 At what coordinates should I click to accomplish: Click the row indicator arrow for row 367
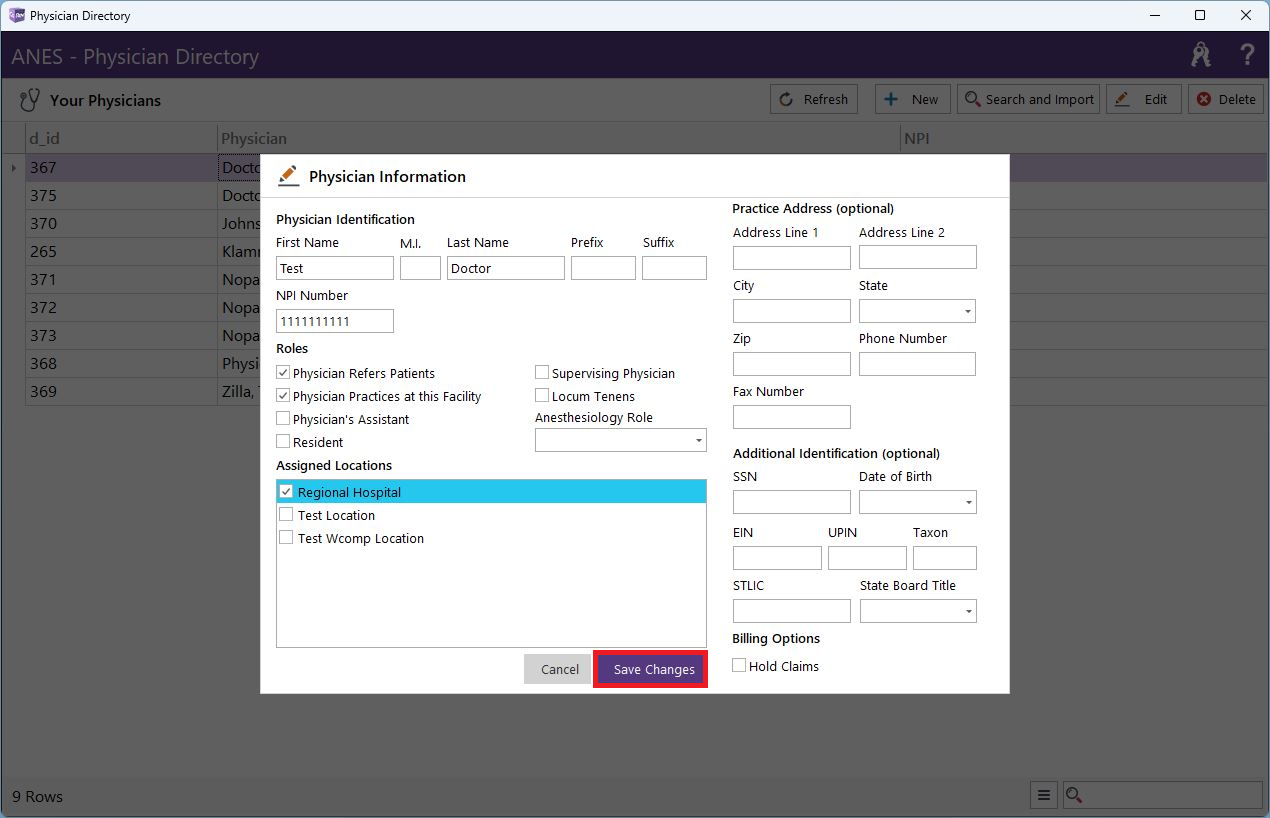(x=13, y=167)
